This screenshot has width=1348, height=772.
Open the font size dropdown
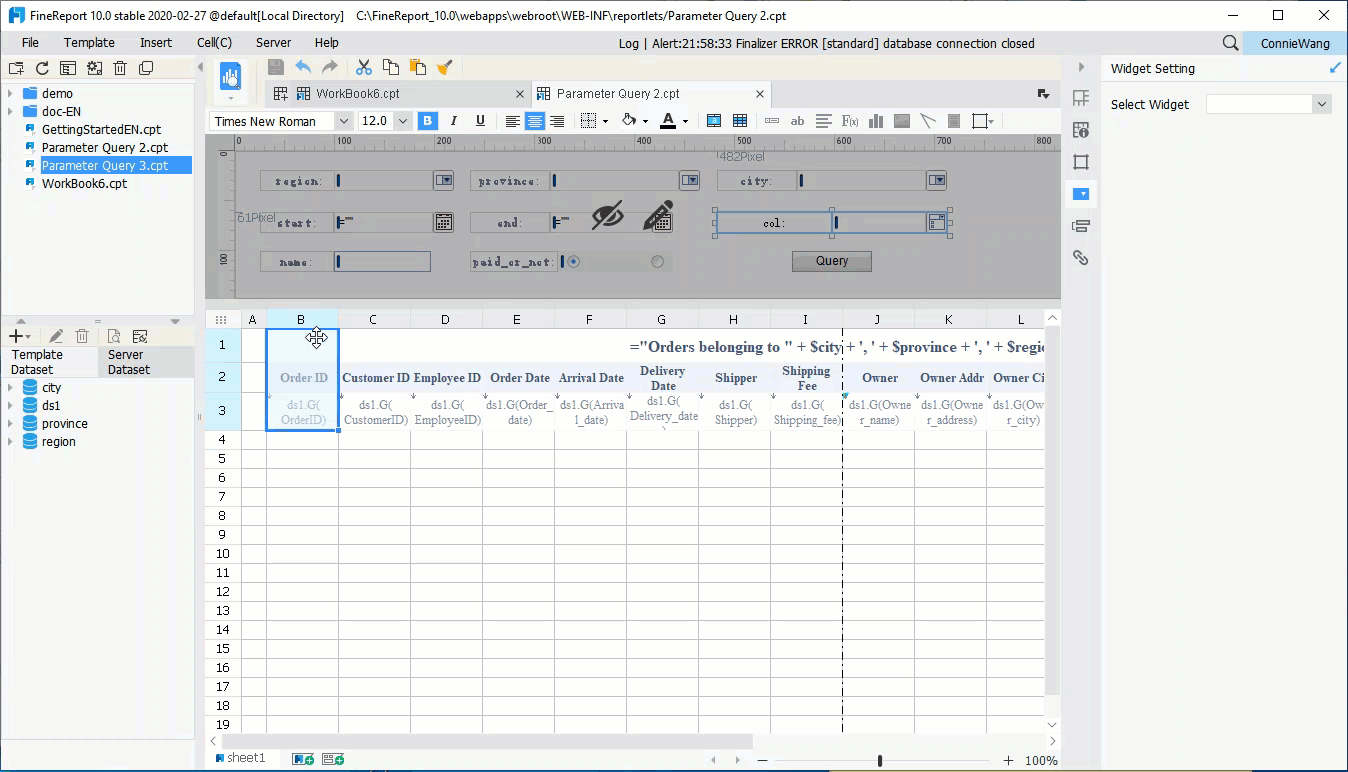pos(403,121)
